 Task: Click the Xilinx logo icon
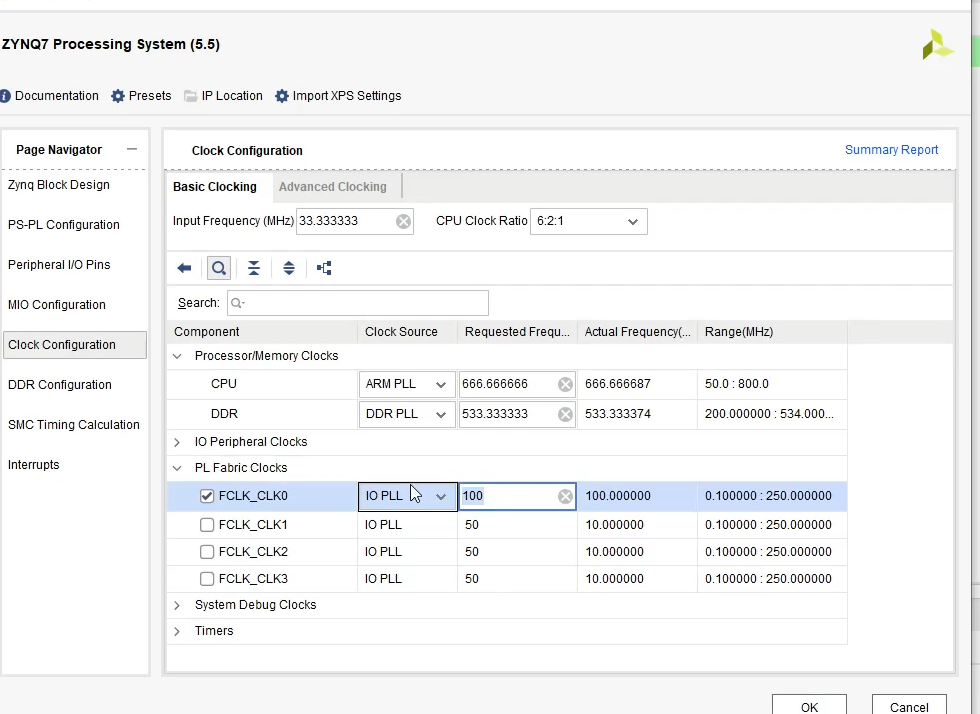[x=936, y=45]
